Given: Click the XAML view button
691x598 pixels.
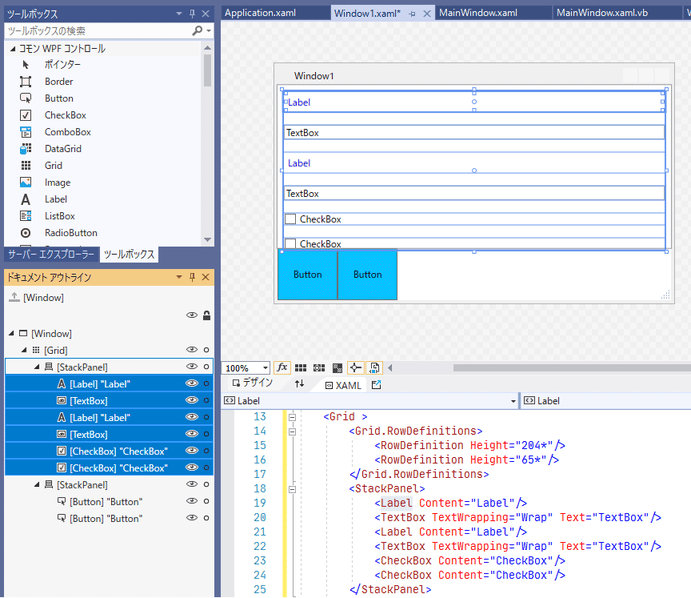Looking at the screenshot, I should [343, 384].
